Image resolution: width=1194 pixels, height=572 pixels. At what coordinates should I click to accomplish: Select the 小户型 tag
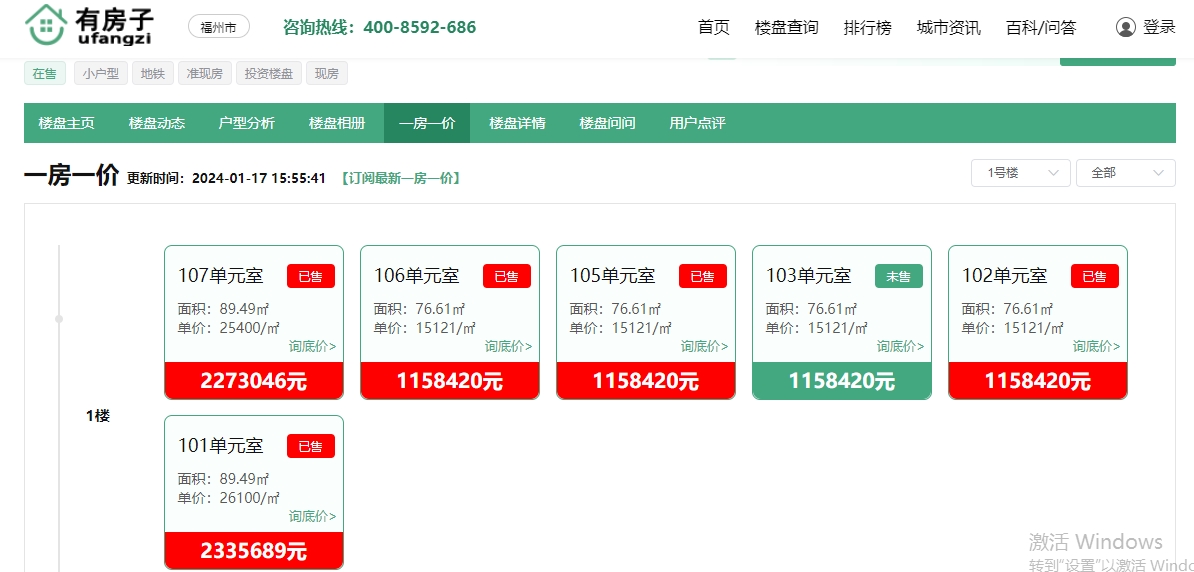click(x=100, y=73)
